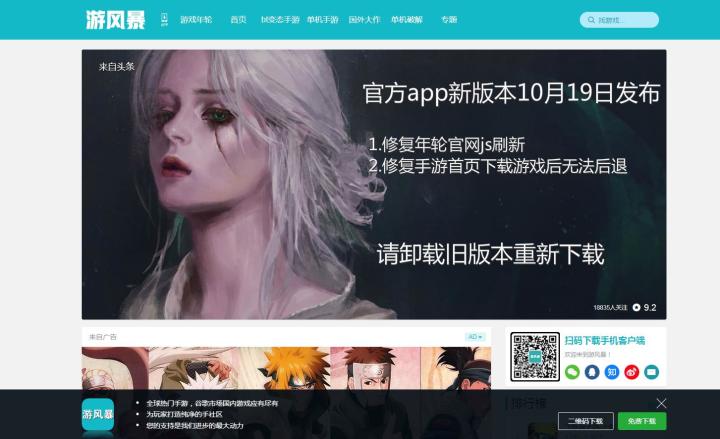The image size is (720, 439).
Task: Select the 单机破解 navigation item
Action: 407,20
